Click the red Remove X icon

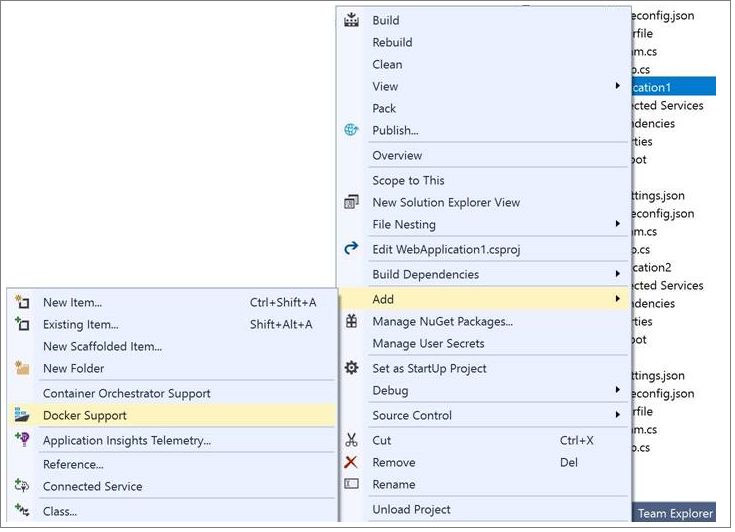(351, 462)
